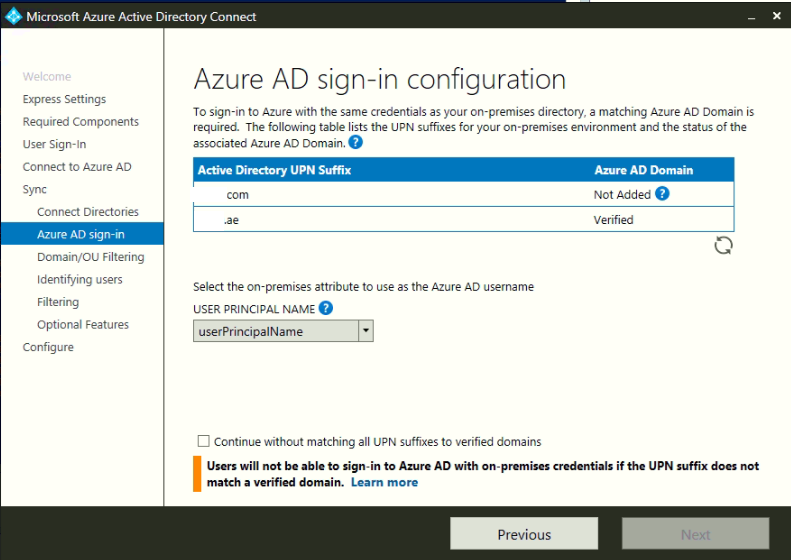Open Optional Features step

click(83, 324)
